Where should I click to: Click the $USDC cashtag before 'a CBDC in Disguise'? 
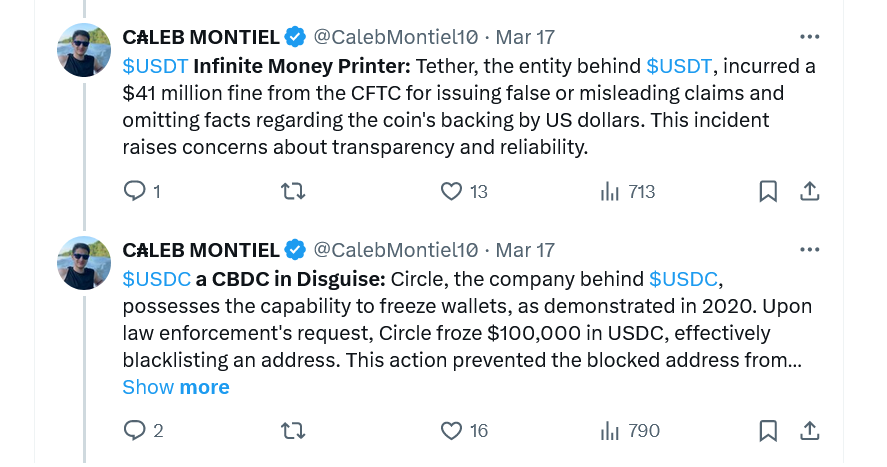156,277
